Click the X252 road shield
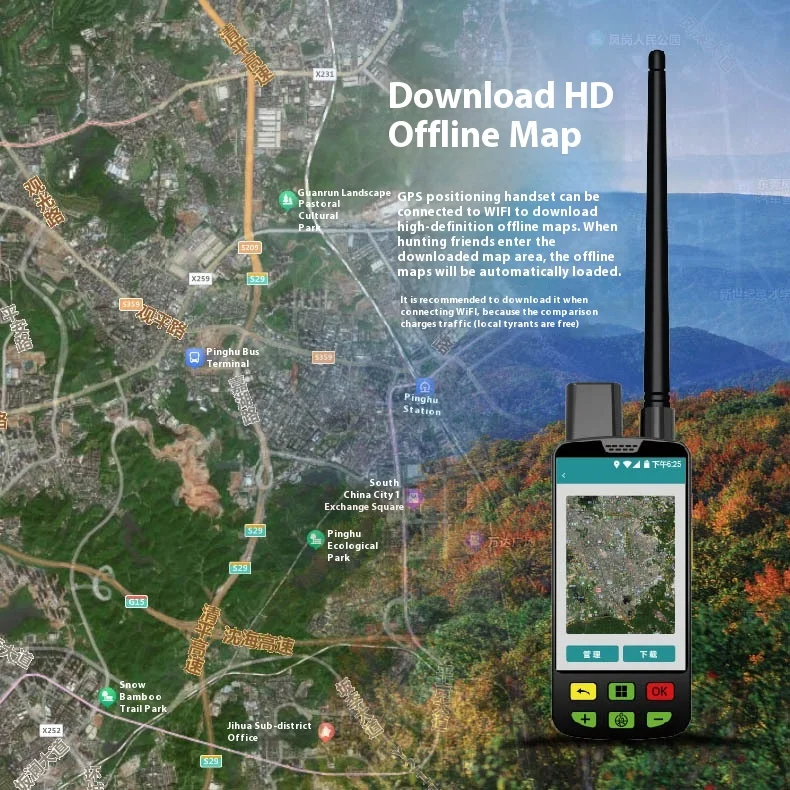Screen dimensions: 790x790 51,730
